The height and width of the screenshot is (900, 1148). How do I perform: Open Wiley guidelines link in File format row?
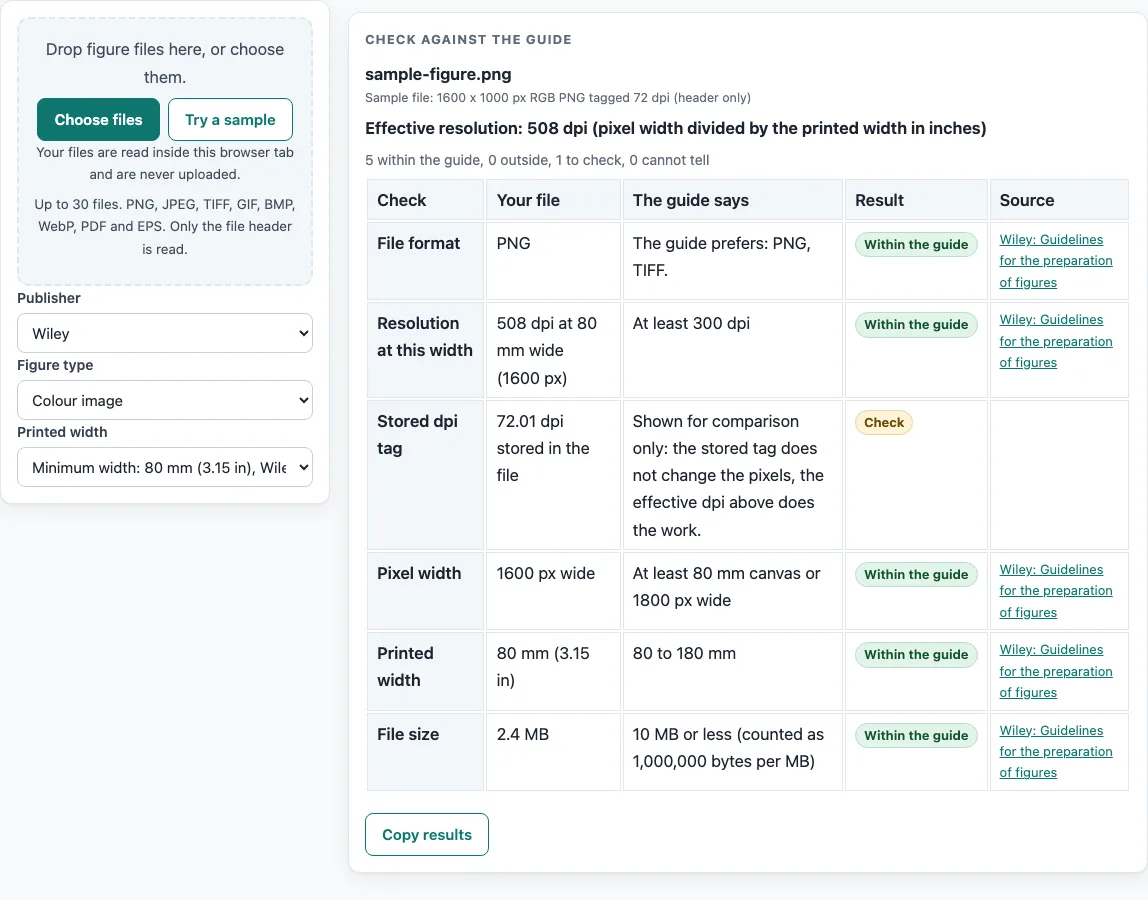pyautogui.click(x=1056, y=261)
